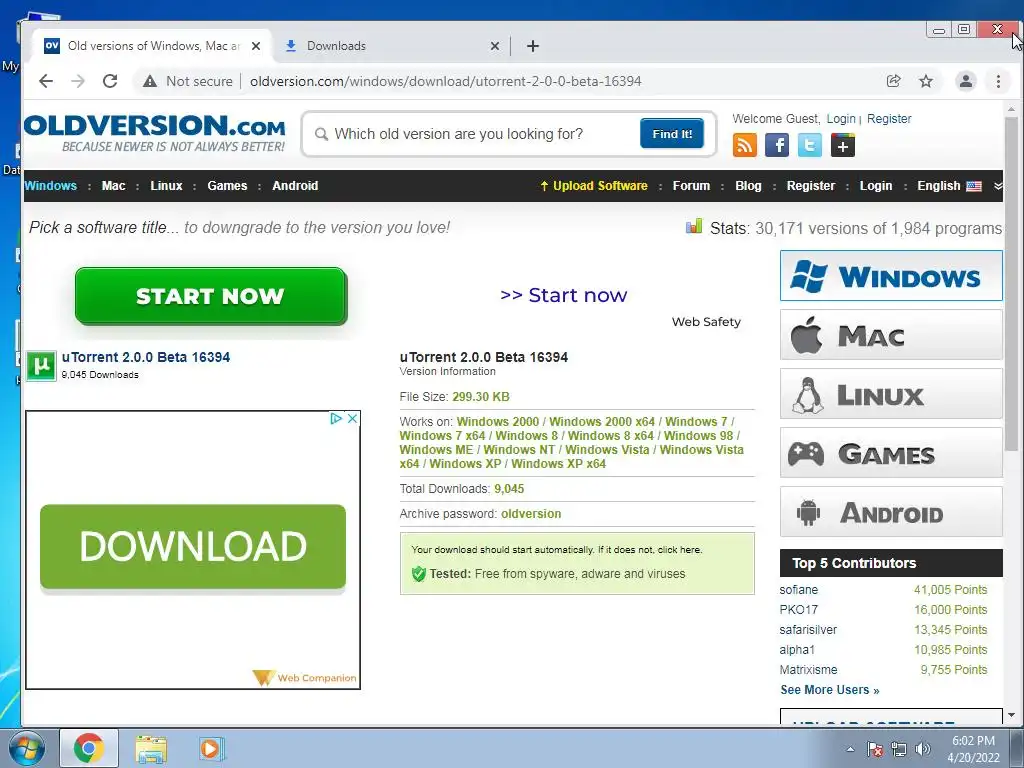1024x768 pixels.
Task: Select Linux in the nav bar
Action: (x=166, y=185)
